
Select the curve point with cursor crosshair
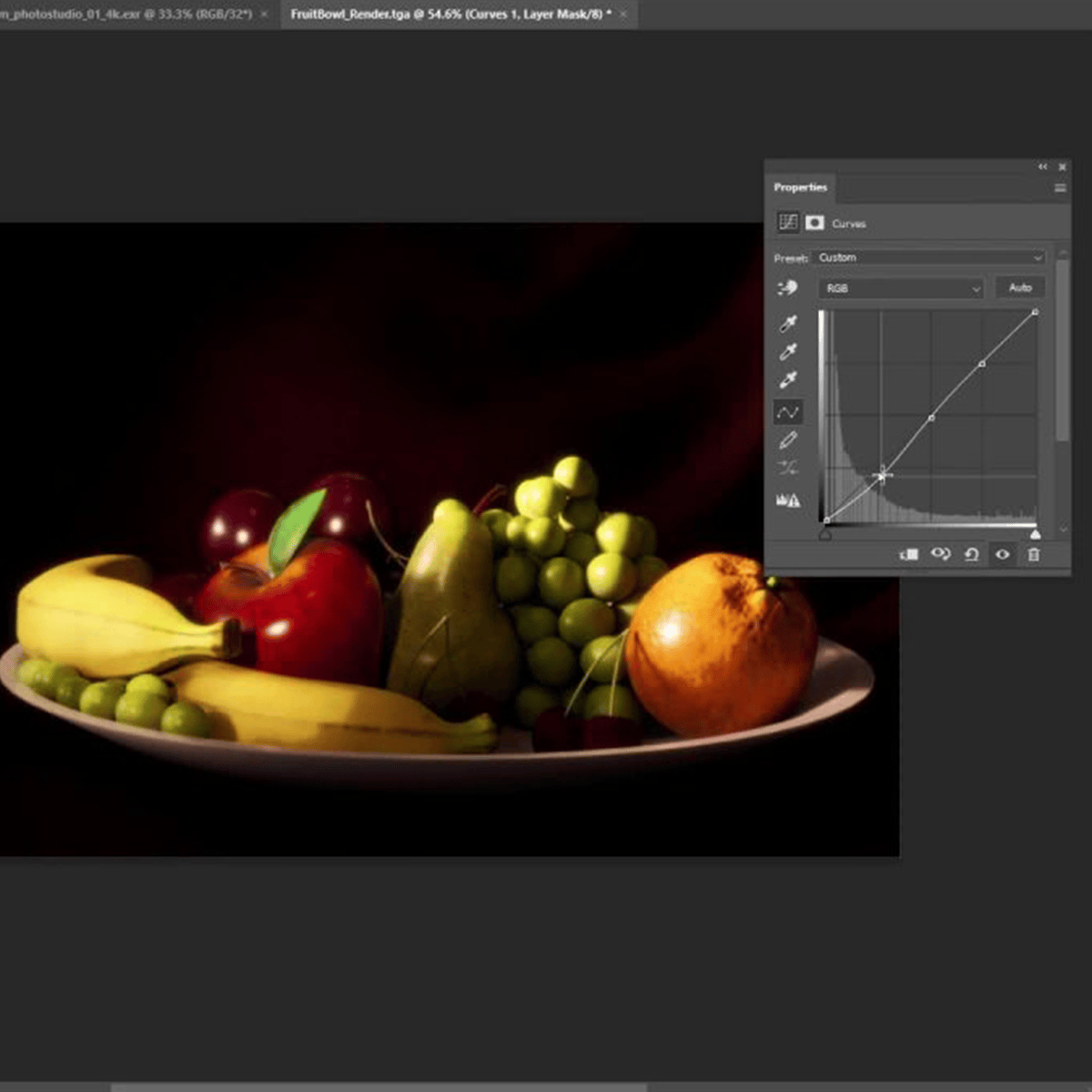tap(882, 474)
